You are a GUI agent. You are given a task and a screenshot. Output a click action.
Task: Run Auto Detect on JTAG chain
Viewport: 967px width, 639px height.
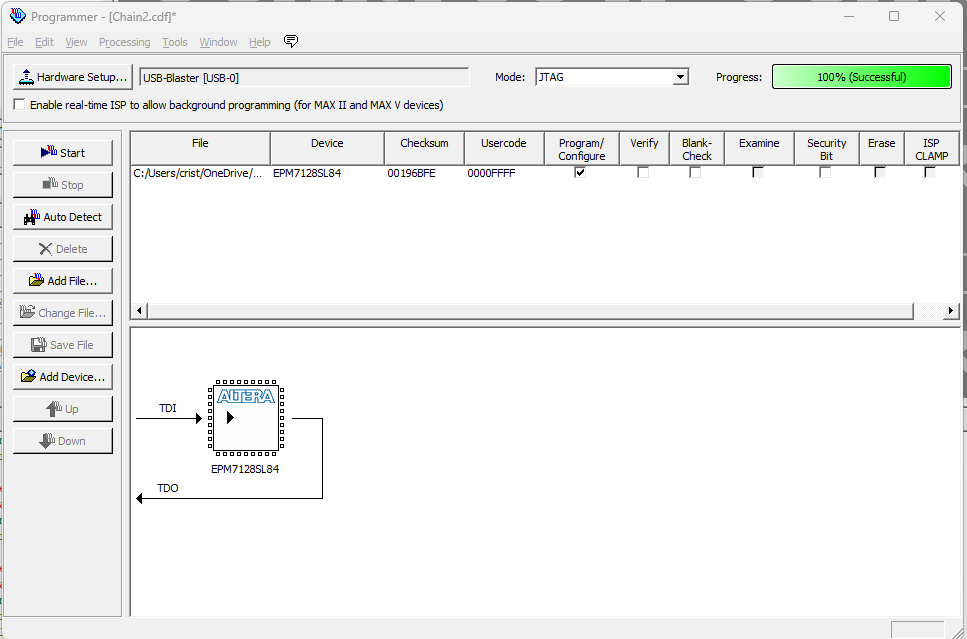[62, 217]
